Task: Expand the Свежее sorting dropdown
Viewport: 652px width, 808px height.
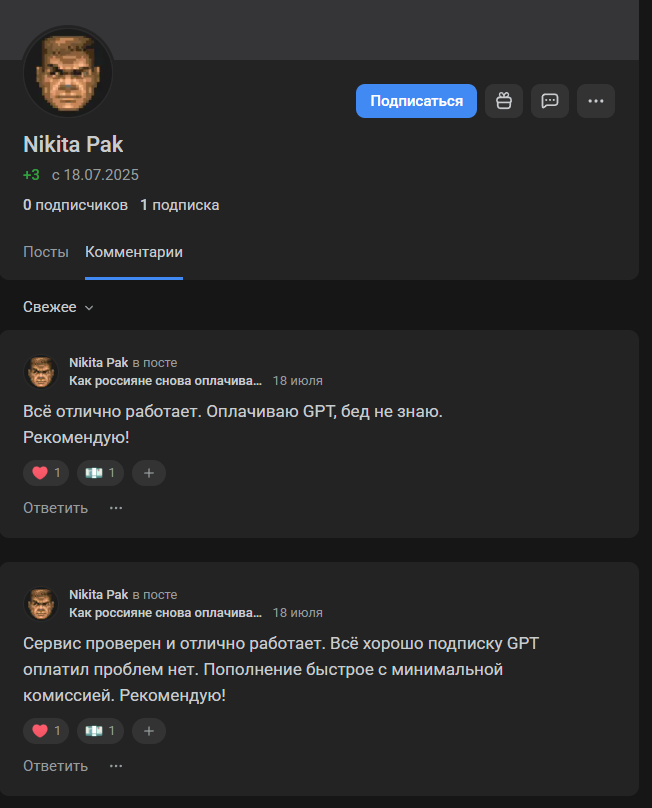Action: [x=58, y=307]
